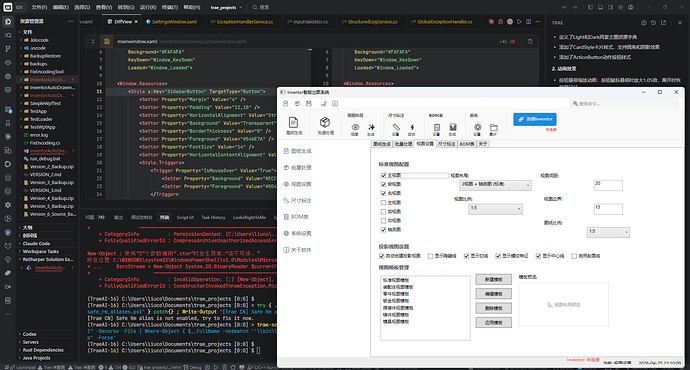690x370 pixels.
Task: Select the 尺寸标注 tab in Inventor window
Action: [446, 144]
